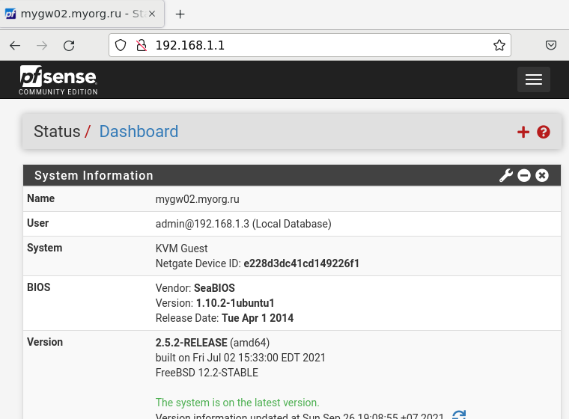Open the pfSense hamburger navigation menu

(533, 79)
